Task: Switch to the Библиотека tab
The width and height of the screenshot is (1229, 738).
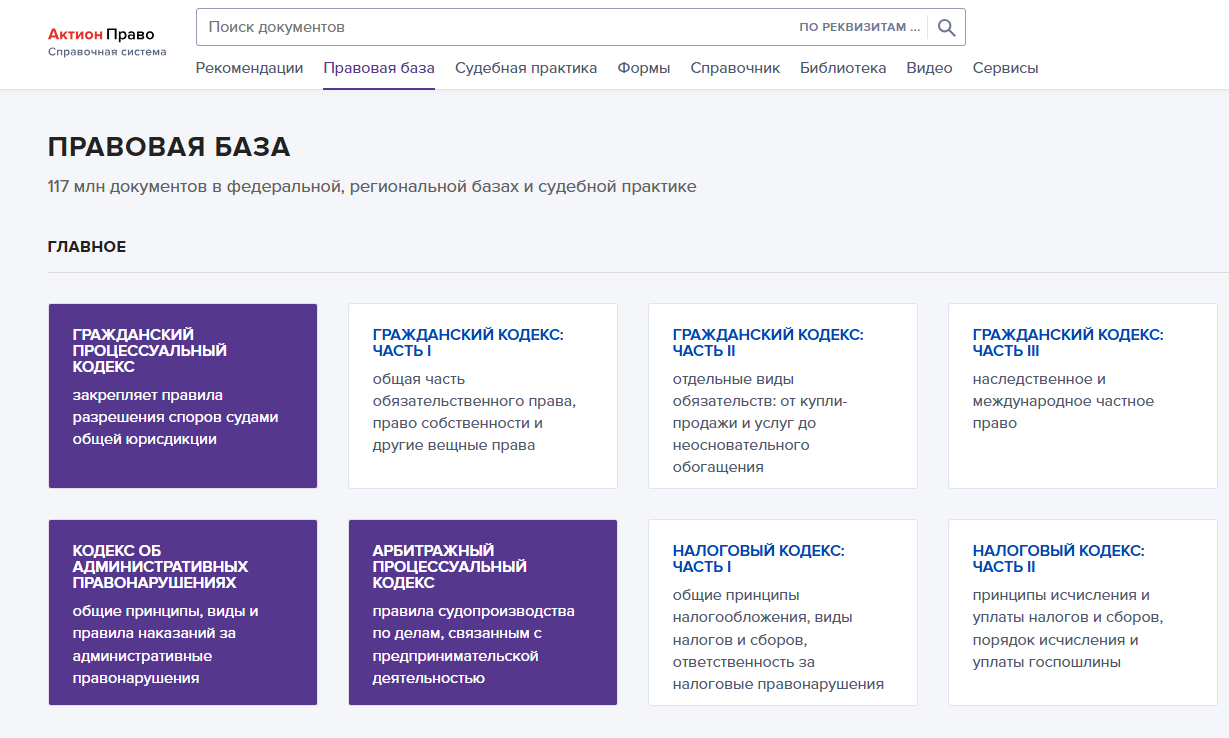Action: click(x=843, y=68)
